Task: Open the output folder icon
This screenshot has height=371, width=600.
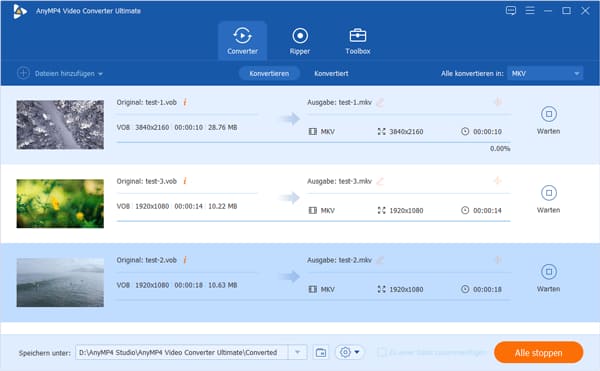Action: 321,352
